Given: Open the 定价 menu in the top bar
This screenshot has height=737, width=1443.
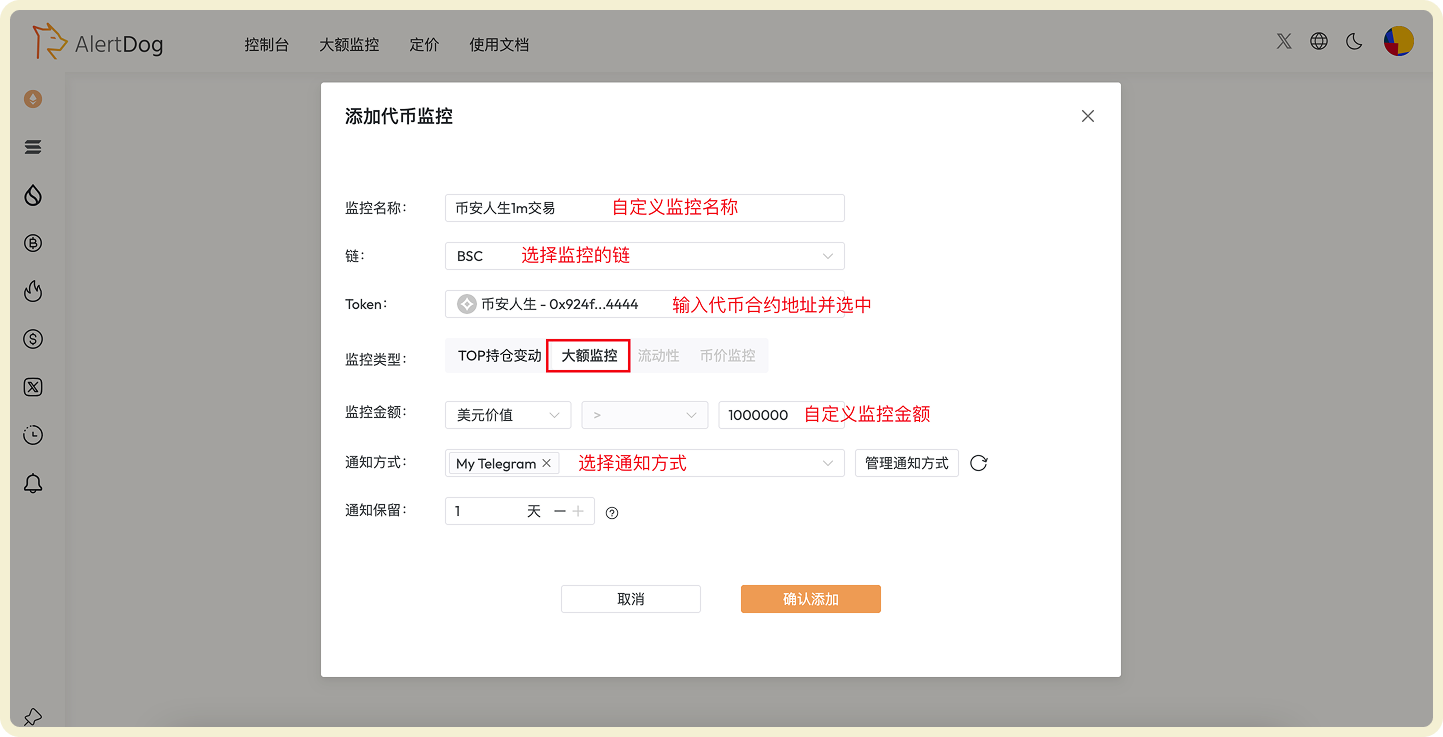Looking at the screenshot, I should coord(424,44).
